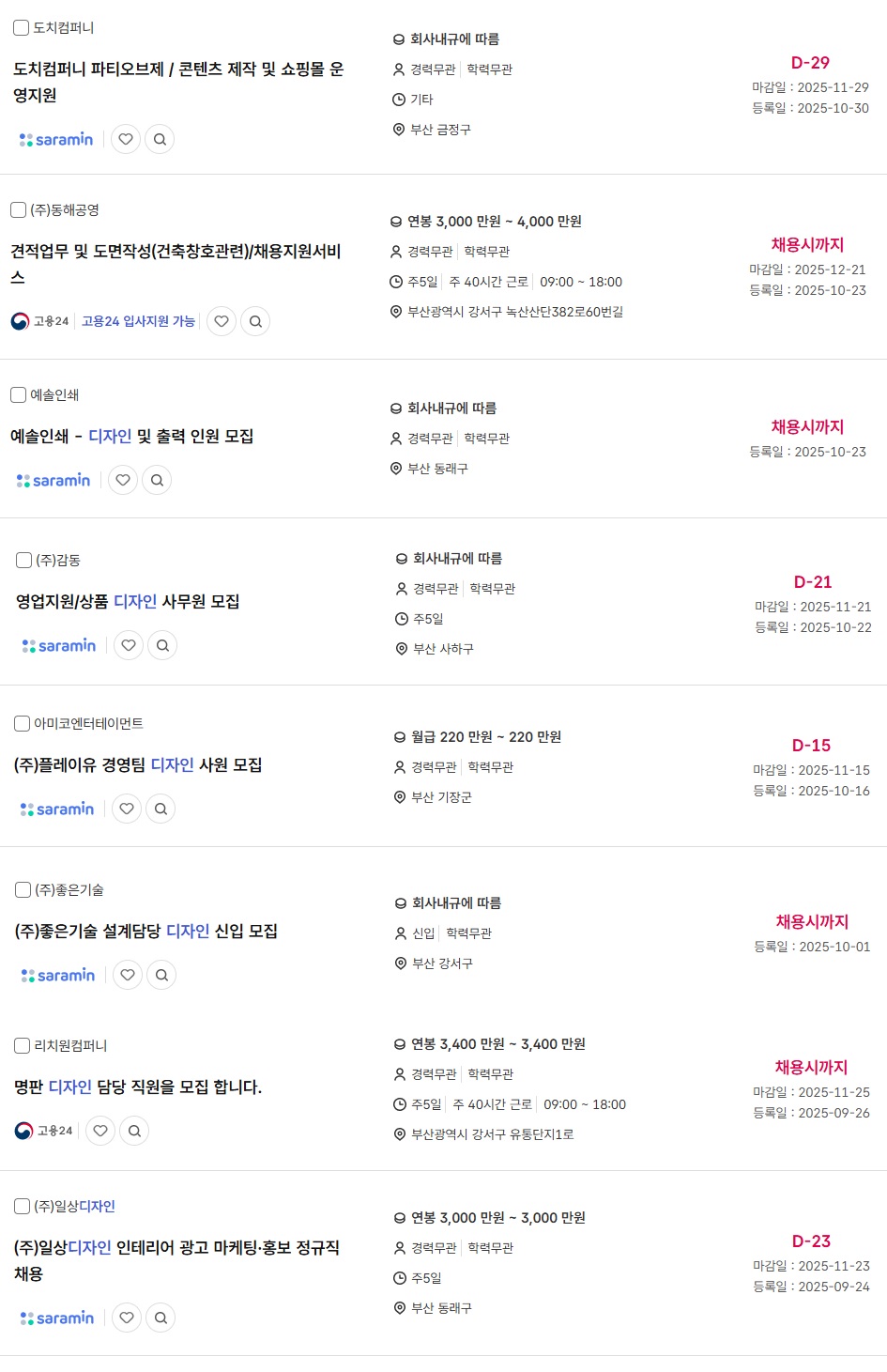Open job title 예솔인쇄 - 디자인 및 출력 인원 모집
This screenshot has height=1372, width=887.
pyautogui.click(x=132, y=437)
